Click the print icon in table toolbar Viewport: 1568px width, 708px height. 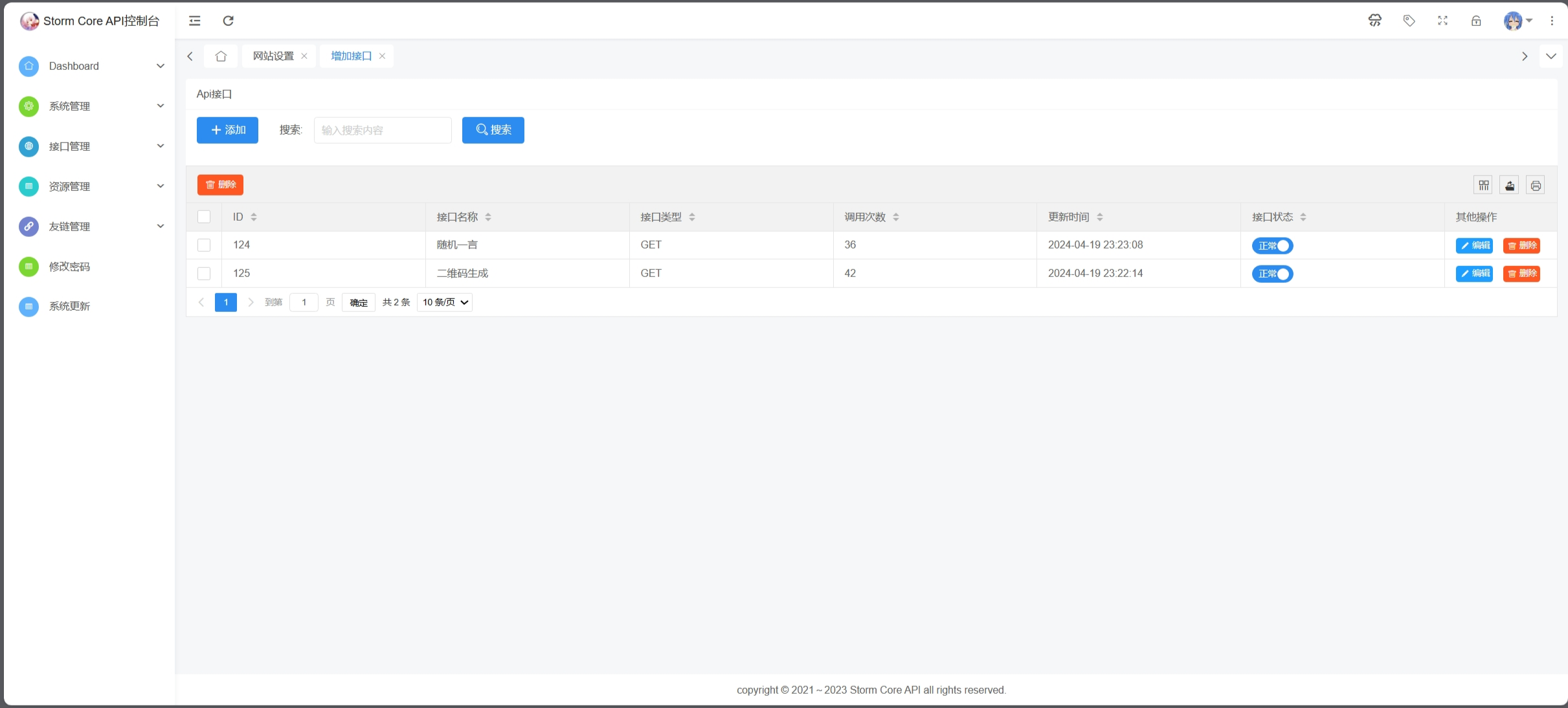click(x=1536, y=185)
